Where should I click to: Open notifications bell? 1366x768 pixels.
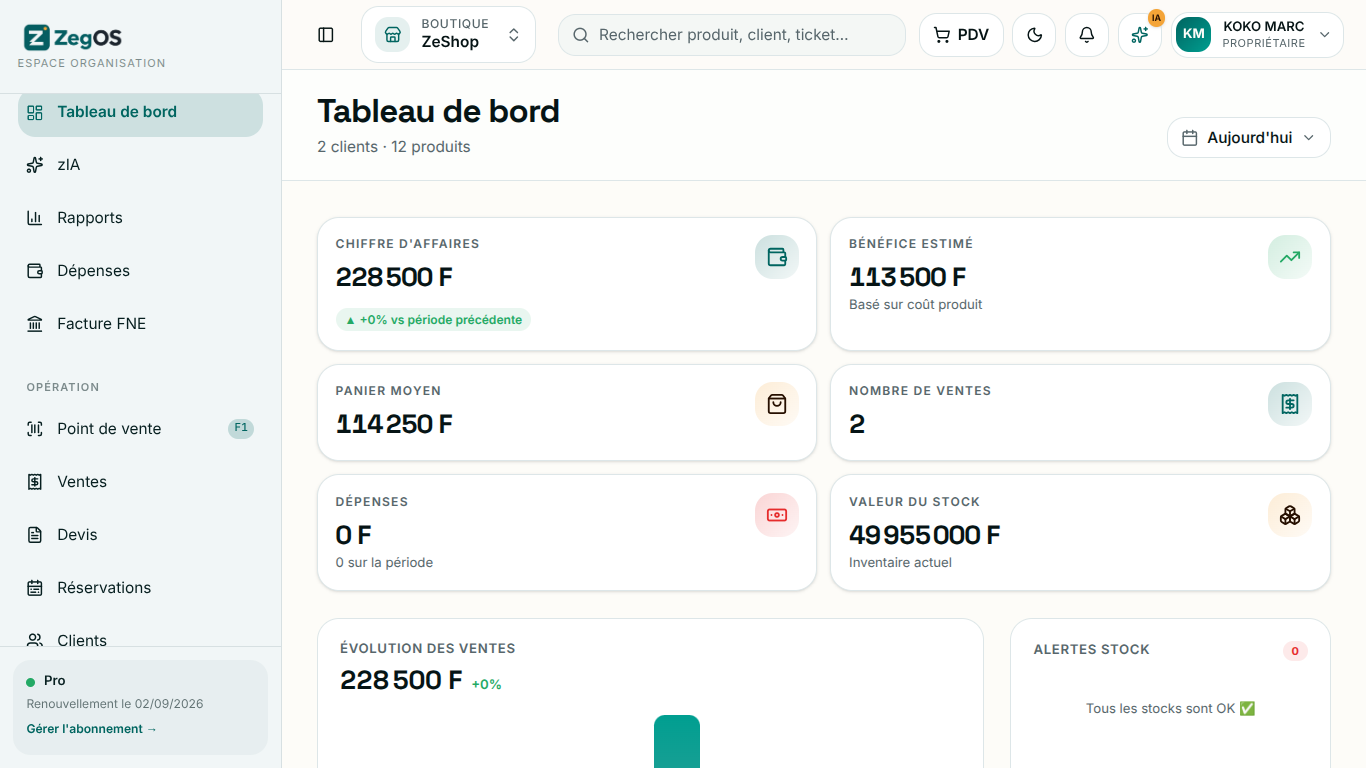point(1087,35)
